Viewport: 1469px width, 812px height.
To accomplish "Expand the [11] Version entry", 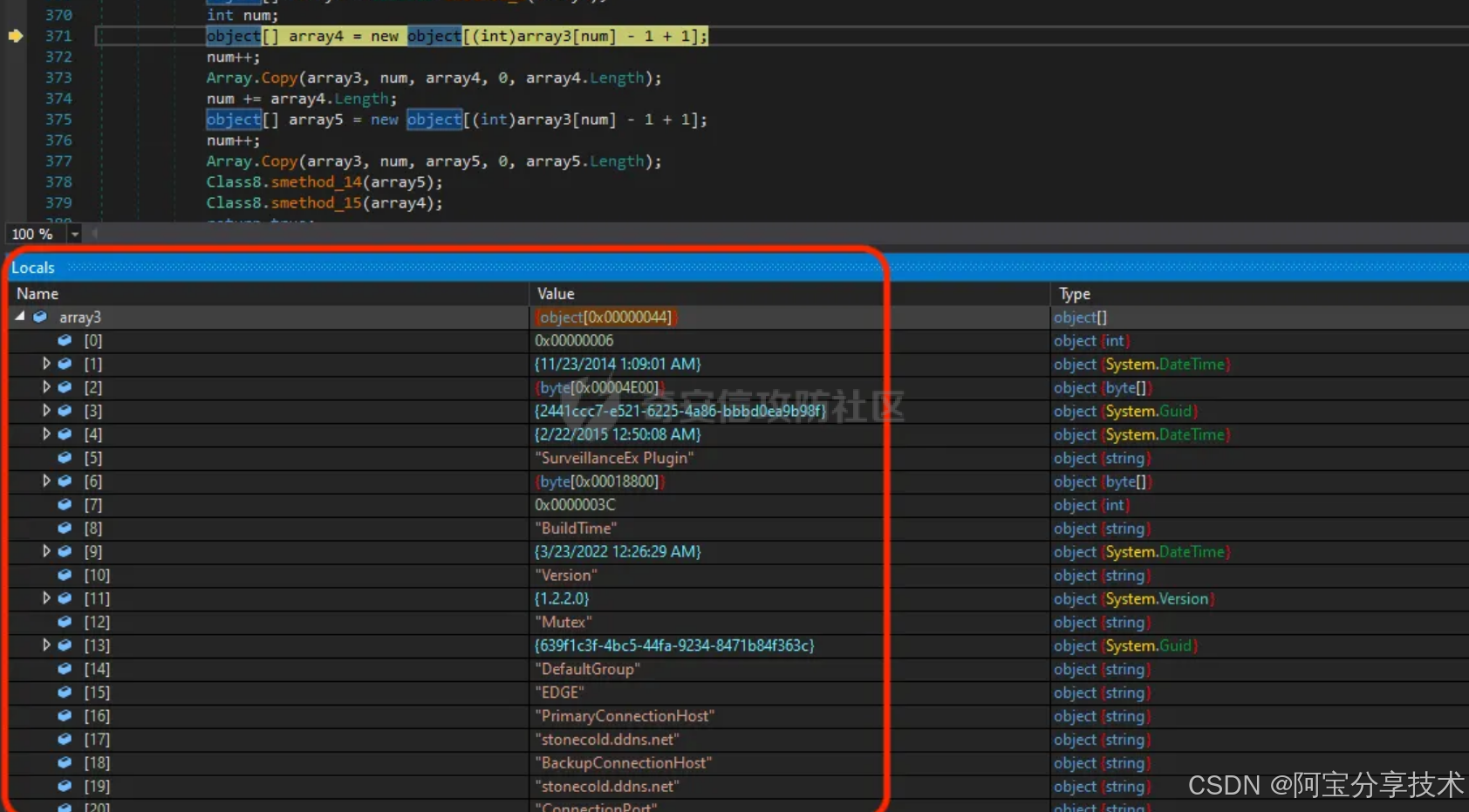I will pos(46,598).
